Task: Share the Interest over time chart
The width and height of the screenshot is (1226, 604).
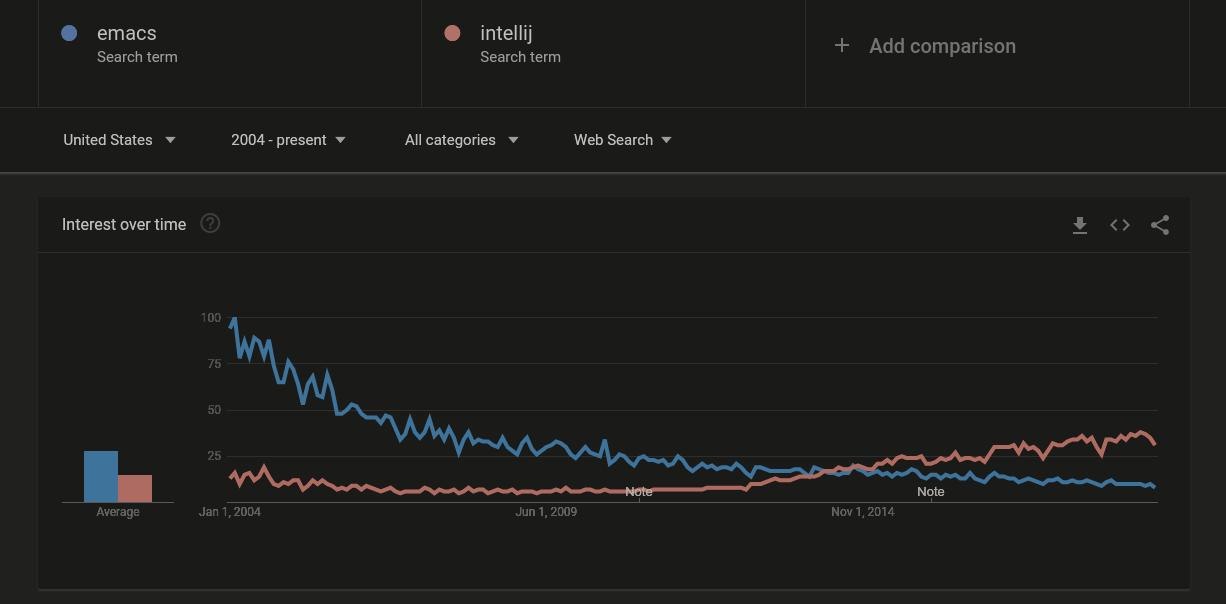Action: 1160,225
